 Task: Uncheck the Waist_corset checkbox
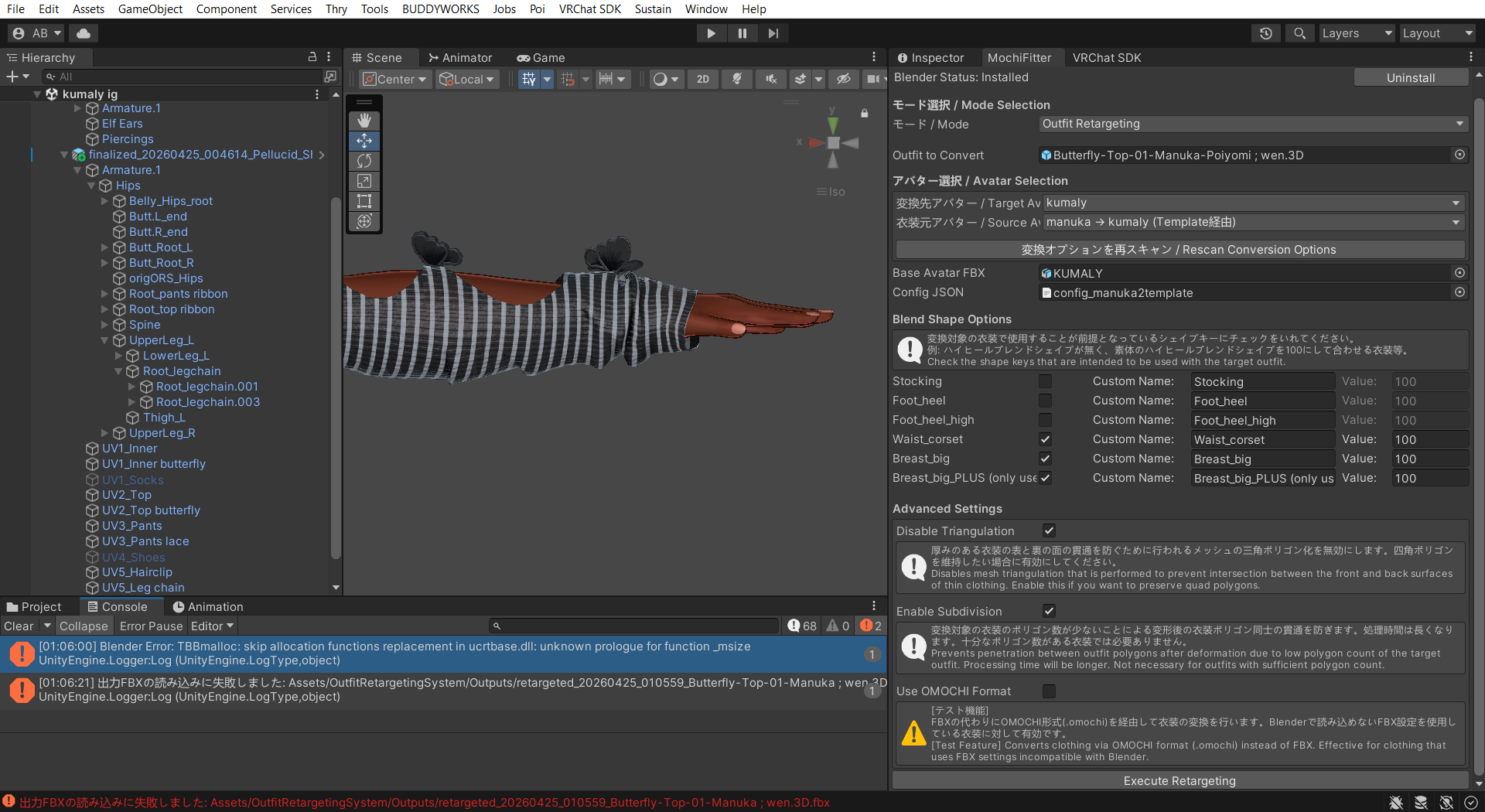[x=1045, y=439]
